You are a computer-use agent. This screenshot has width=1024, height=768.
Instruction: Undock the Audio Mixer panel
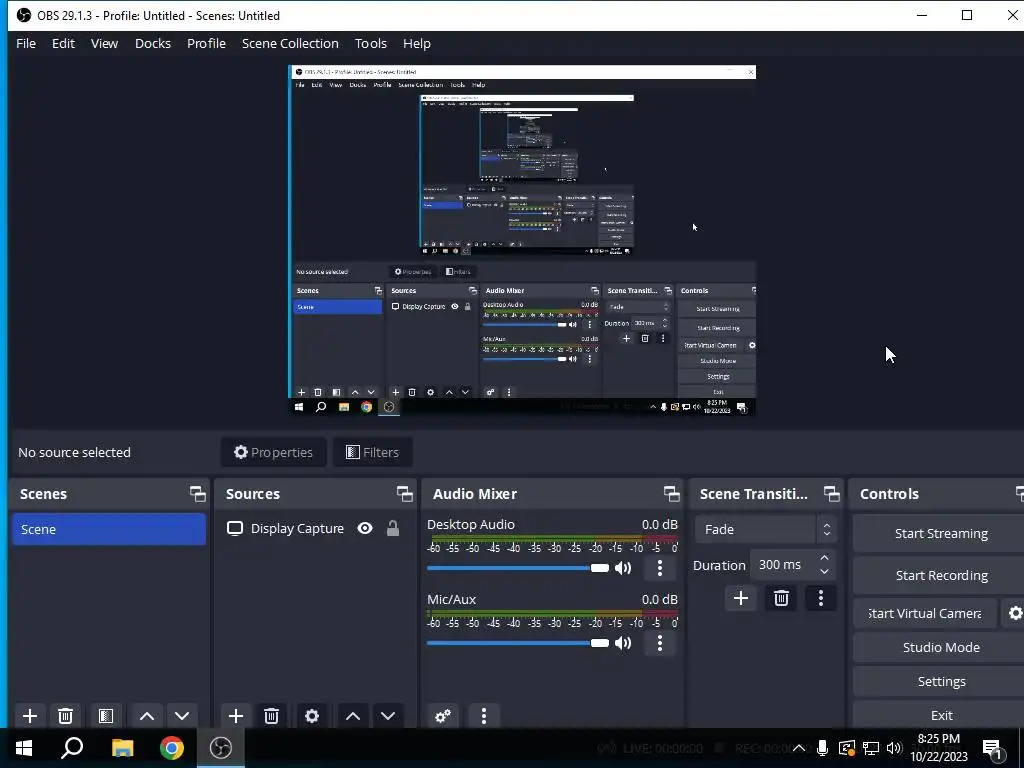tap(671, 494)
